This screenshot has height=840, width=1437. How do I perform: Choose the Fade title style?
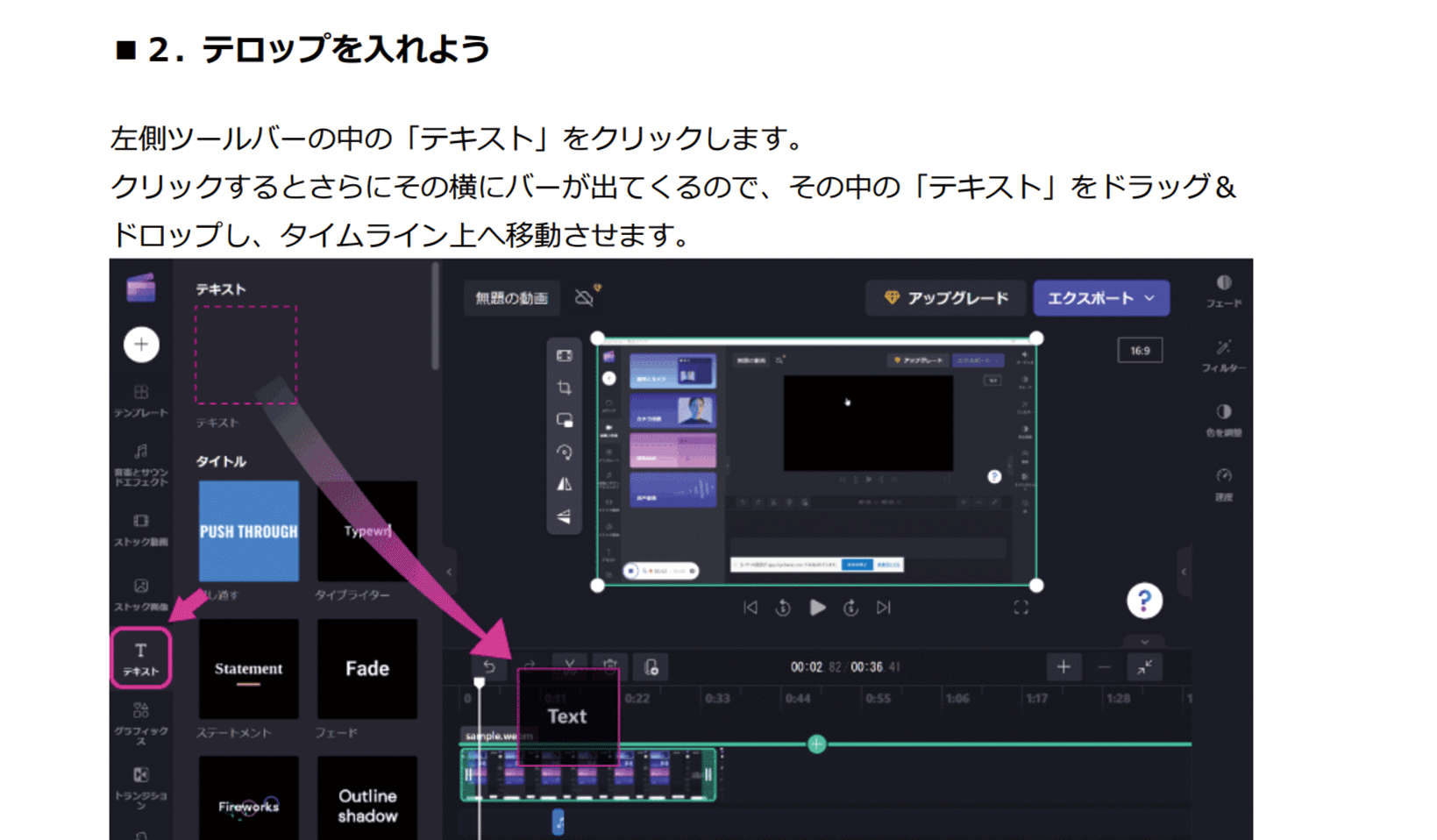pos(366,668)
